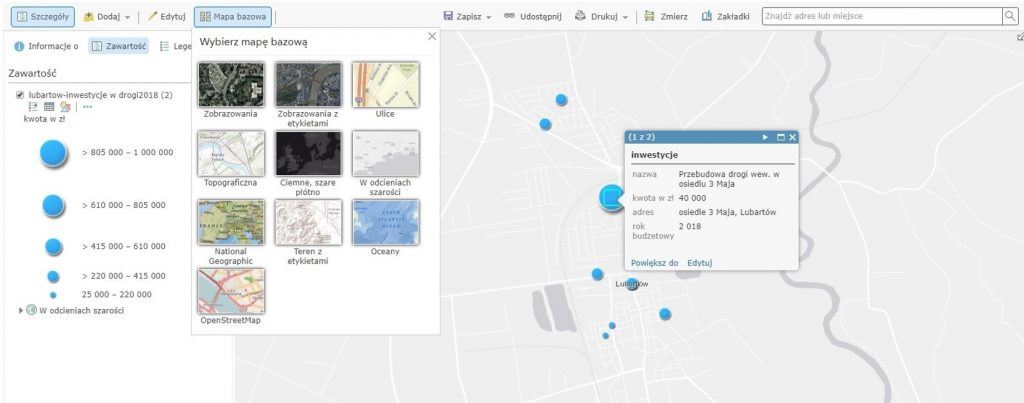Viewport: 1024px width, 403px height.
Task: Select the Topograficzna basemap thumbnail
Action: point(231,153)
